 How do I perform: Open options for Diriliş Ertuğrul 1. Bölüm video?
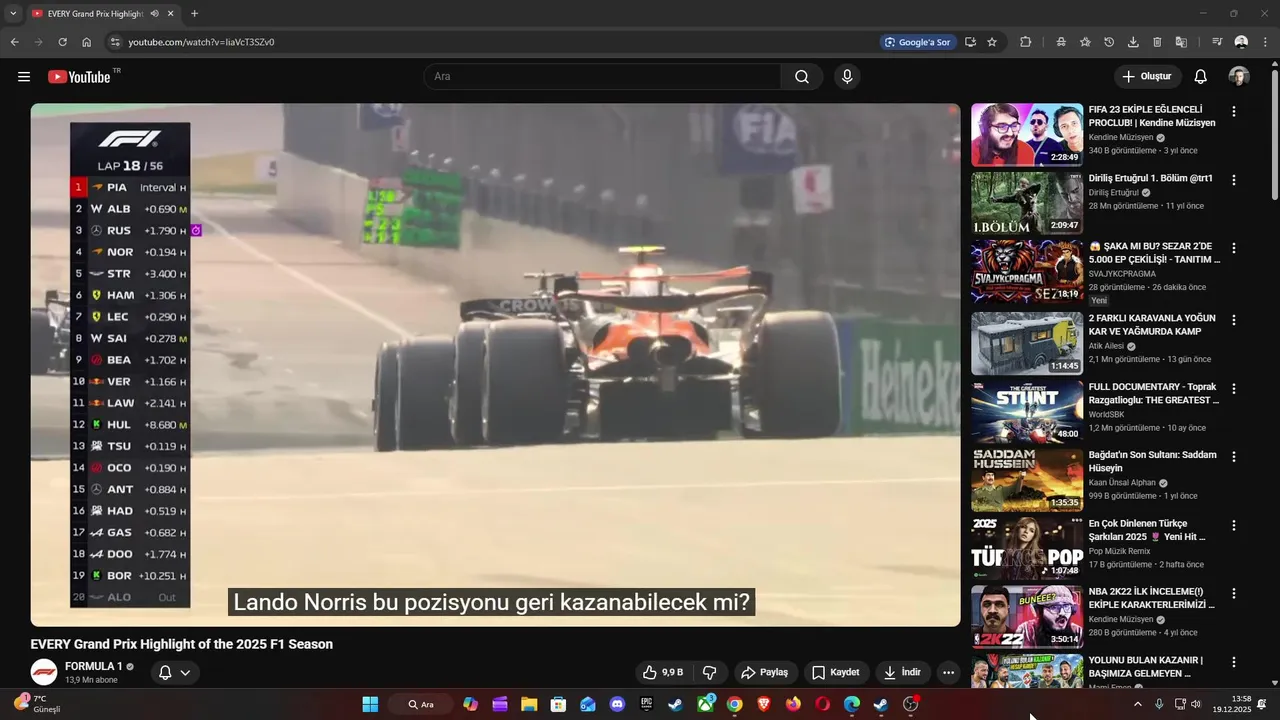pyautogui.click(x=1234, y=180)
